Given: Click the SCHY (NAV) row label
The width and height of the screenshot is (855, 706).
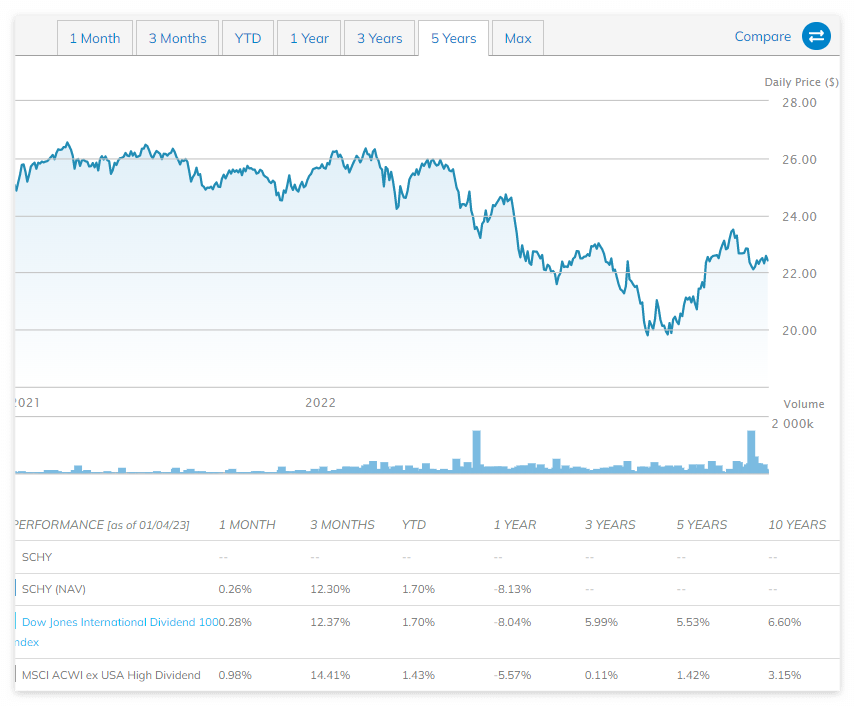Looking at the screenshot, I should pyautogui.click(x=53, y=589).
